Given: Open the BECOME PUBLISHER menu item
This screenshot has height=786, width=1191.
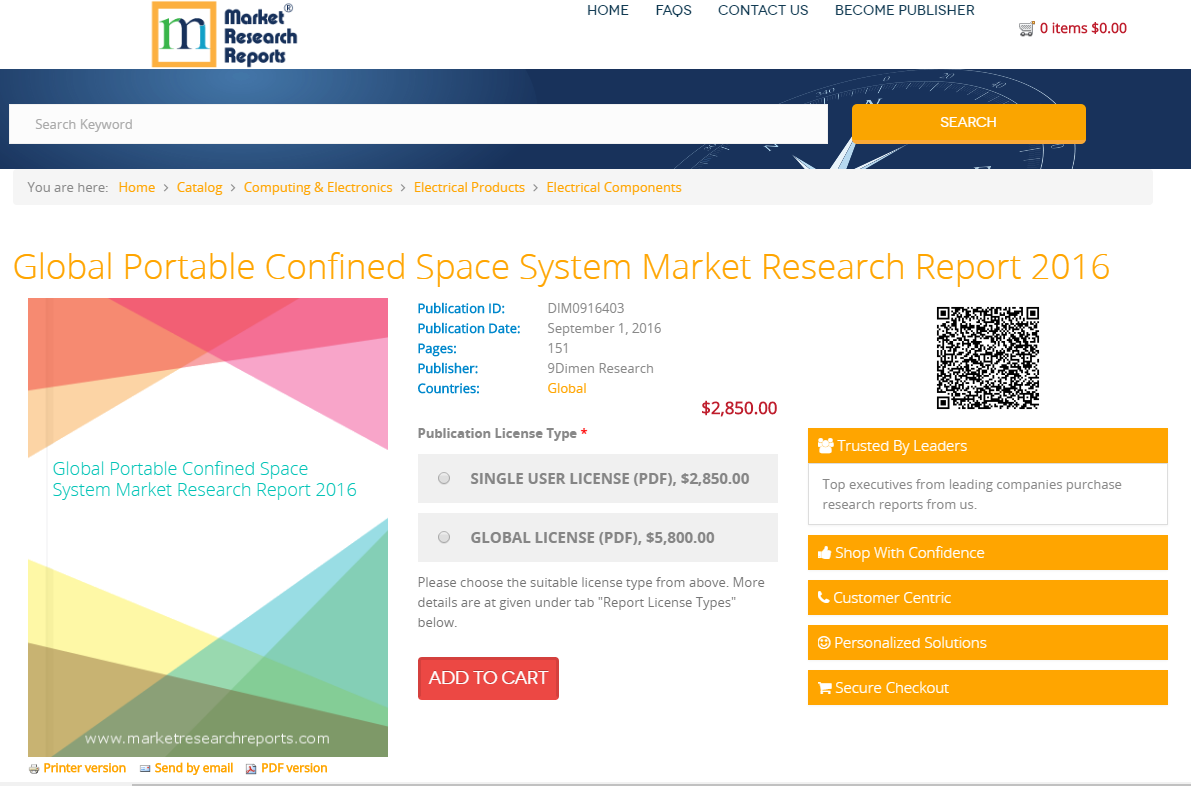Looking at the screenshot, I should [904, 11].
